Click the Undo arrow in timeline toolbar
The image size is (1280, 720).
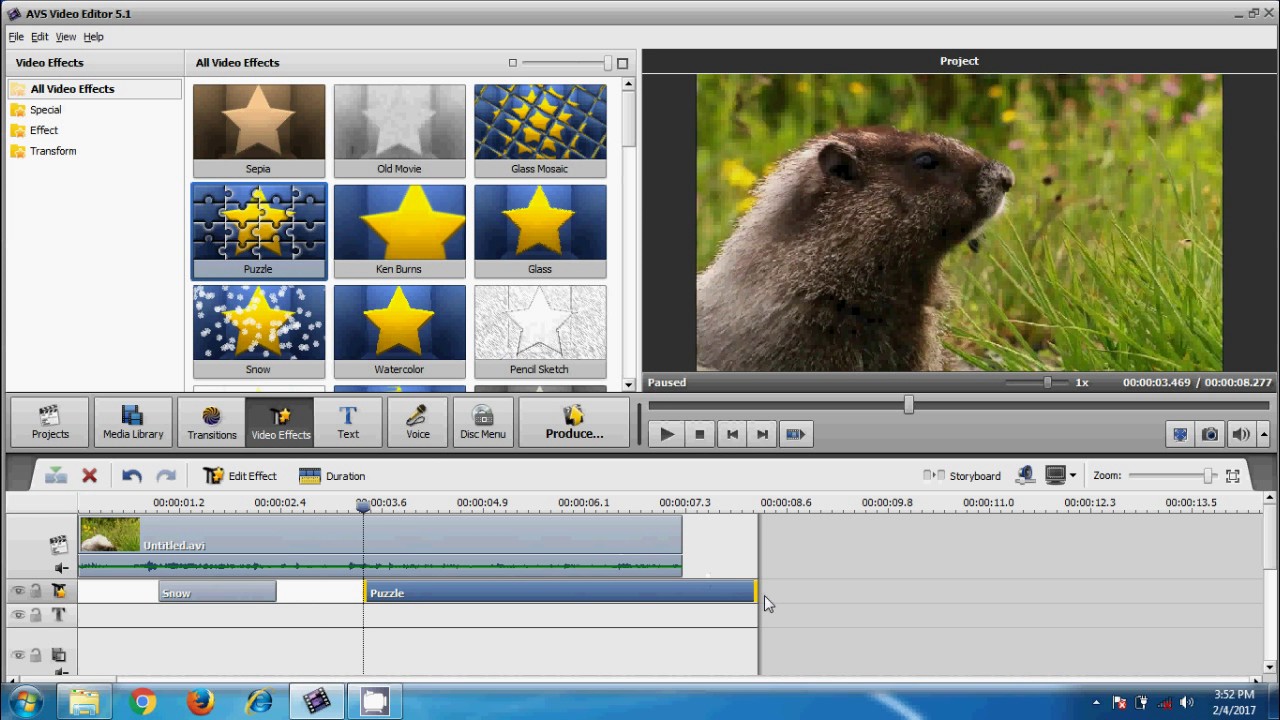(x=131, y=476)
